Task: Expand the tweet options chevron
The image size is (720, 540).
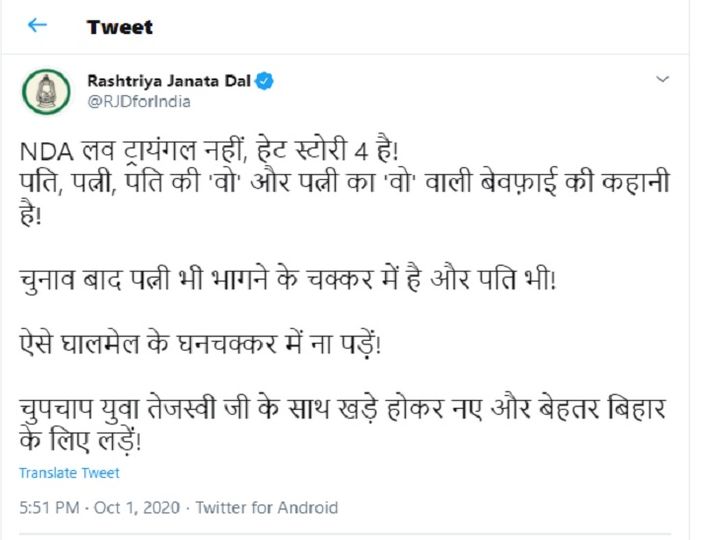Action: pos(662,79)
